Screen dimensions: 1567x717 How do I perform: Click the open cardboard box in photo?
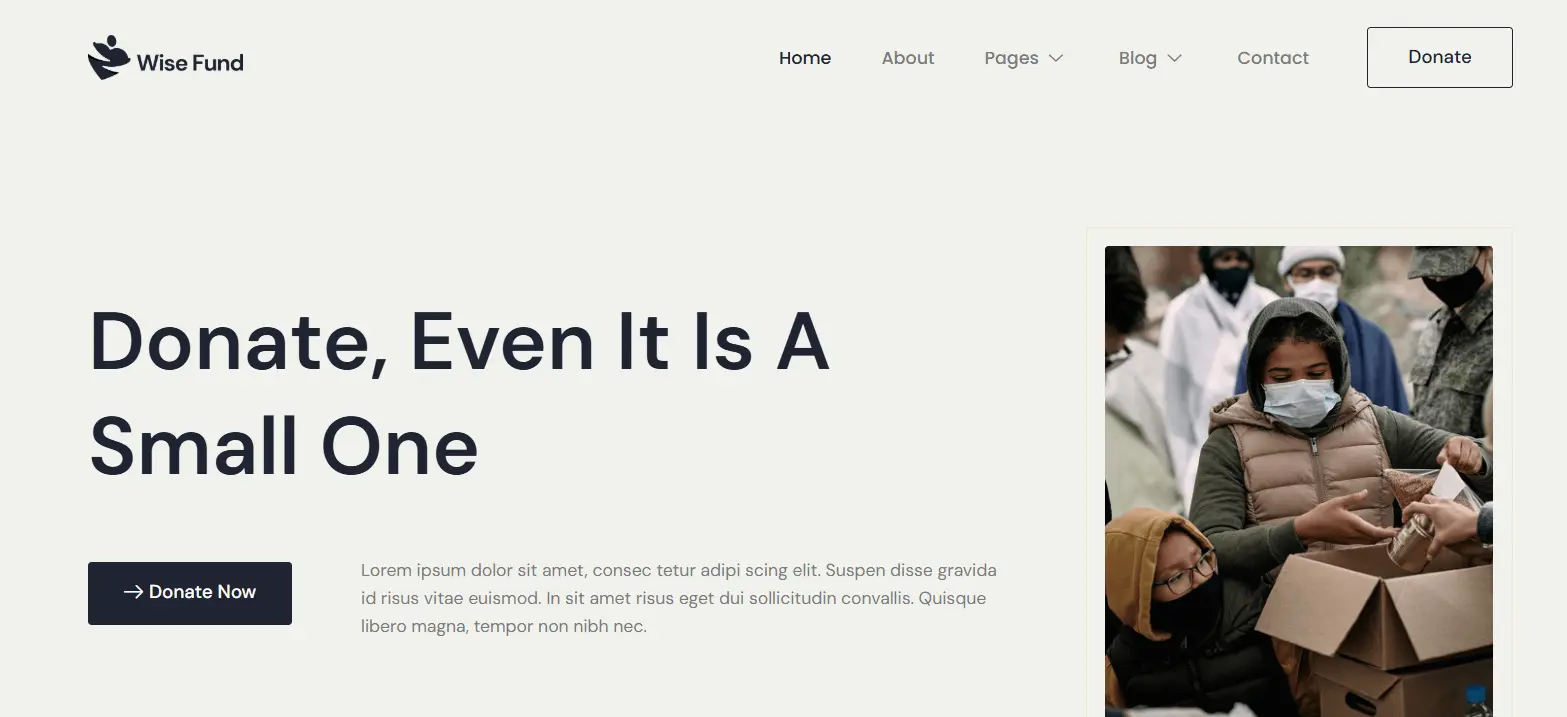tap(1375, 625)
